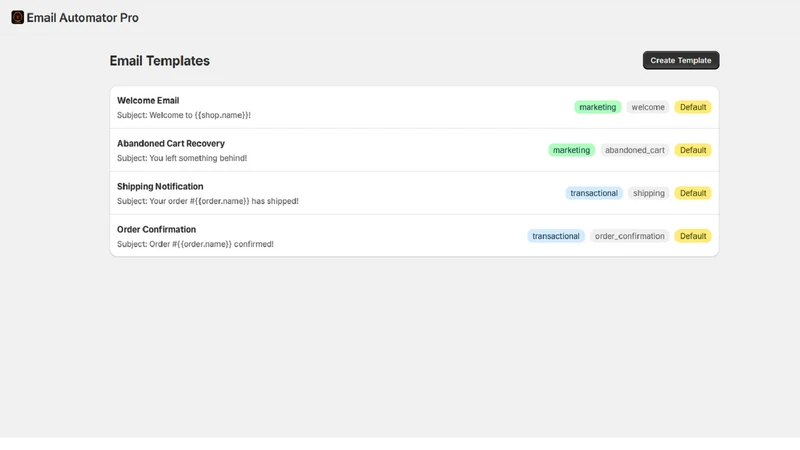Click the Email Automator Pro app title

pyautogui.click(x=83, y=18)
